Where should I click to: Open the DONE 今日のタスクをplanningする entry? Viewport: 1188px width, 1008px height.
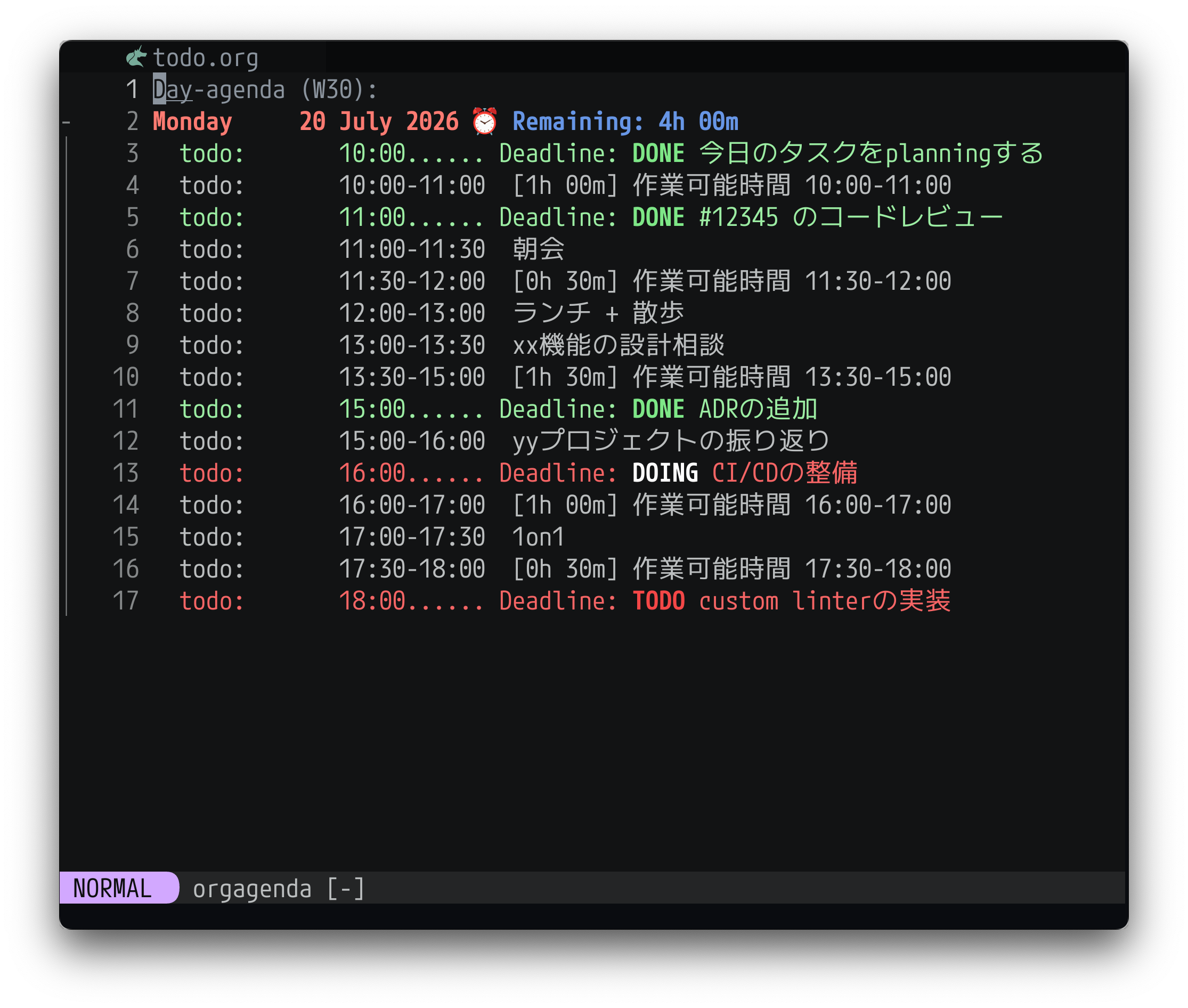(612, 154)
